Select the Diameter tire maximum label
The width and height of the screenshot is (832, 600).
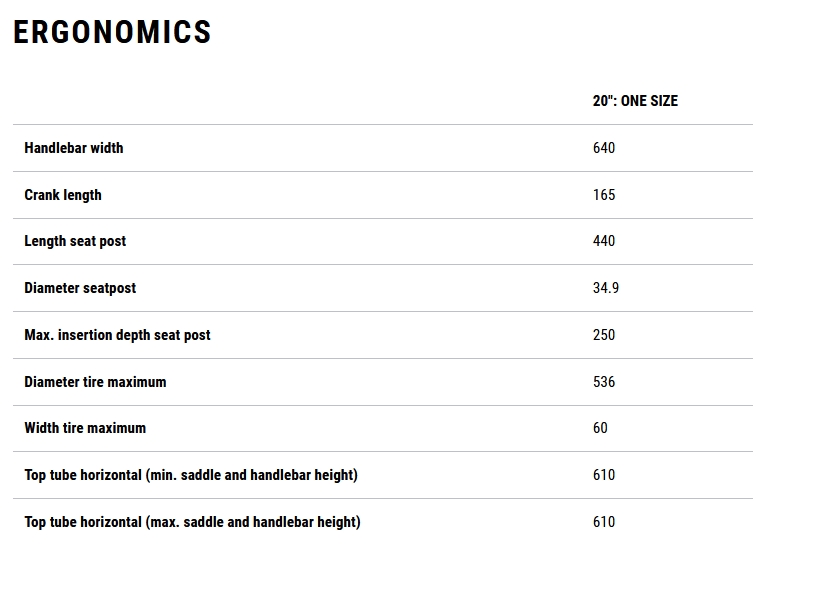[95, 382]
